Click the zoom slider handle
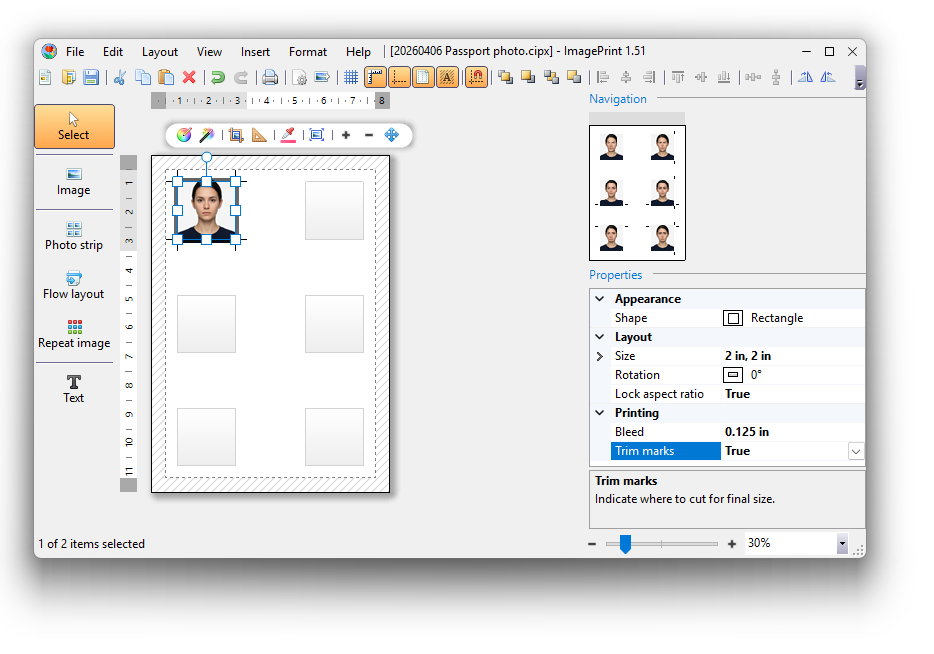The image size is (934, 654). [x=625, y=543]
